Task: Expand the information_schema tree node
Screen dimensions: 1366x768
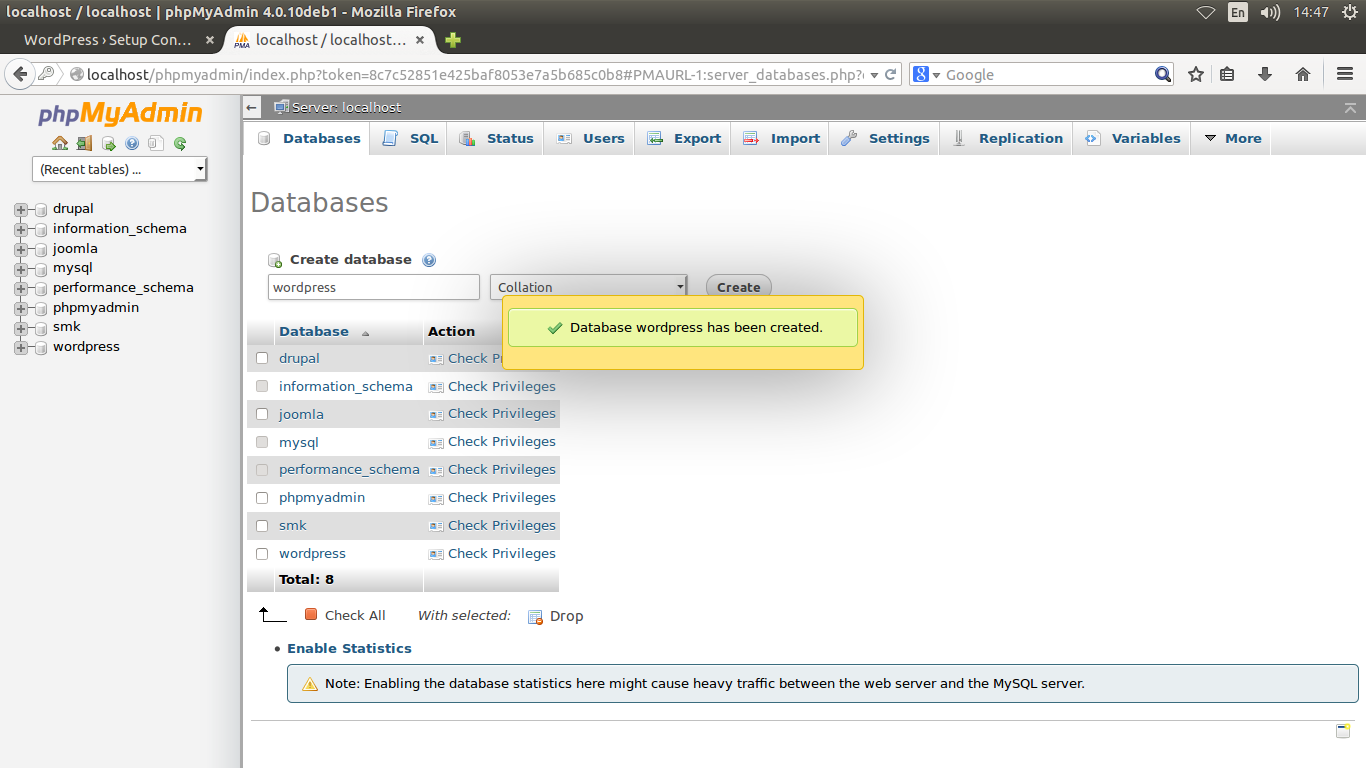Action: (x=20, y=229)
